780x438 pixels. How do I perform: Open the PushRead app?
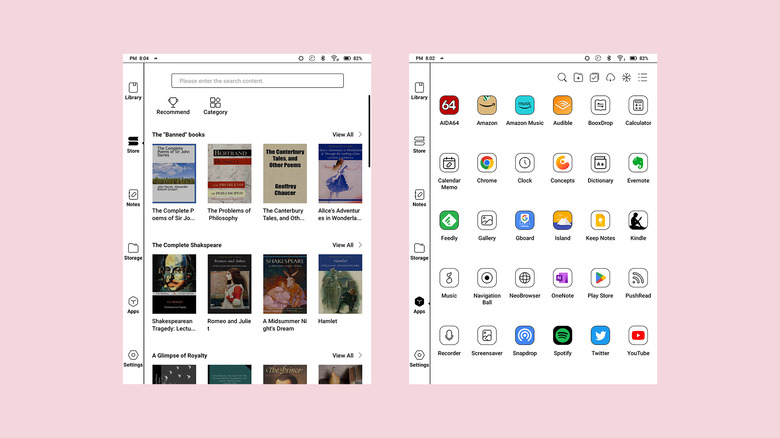coord(638,278)
